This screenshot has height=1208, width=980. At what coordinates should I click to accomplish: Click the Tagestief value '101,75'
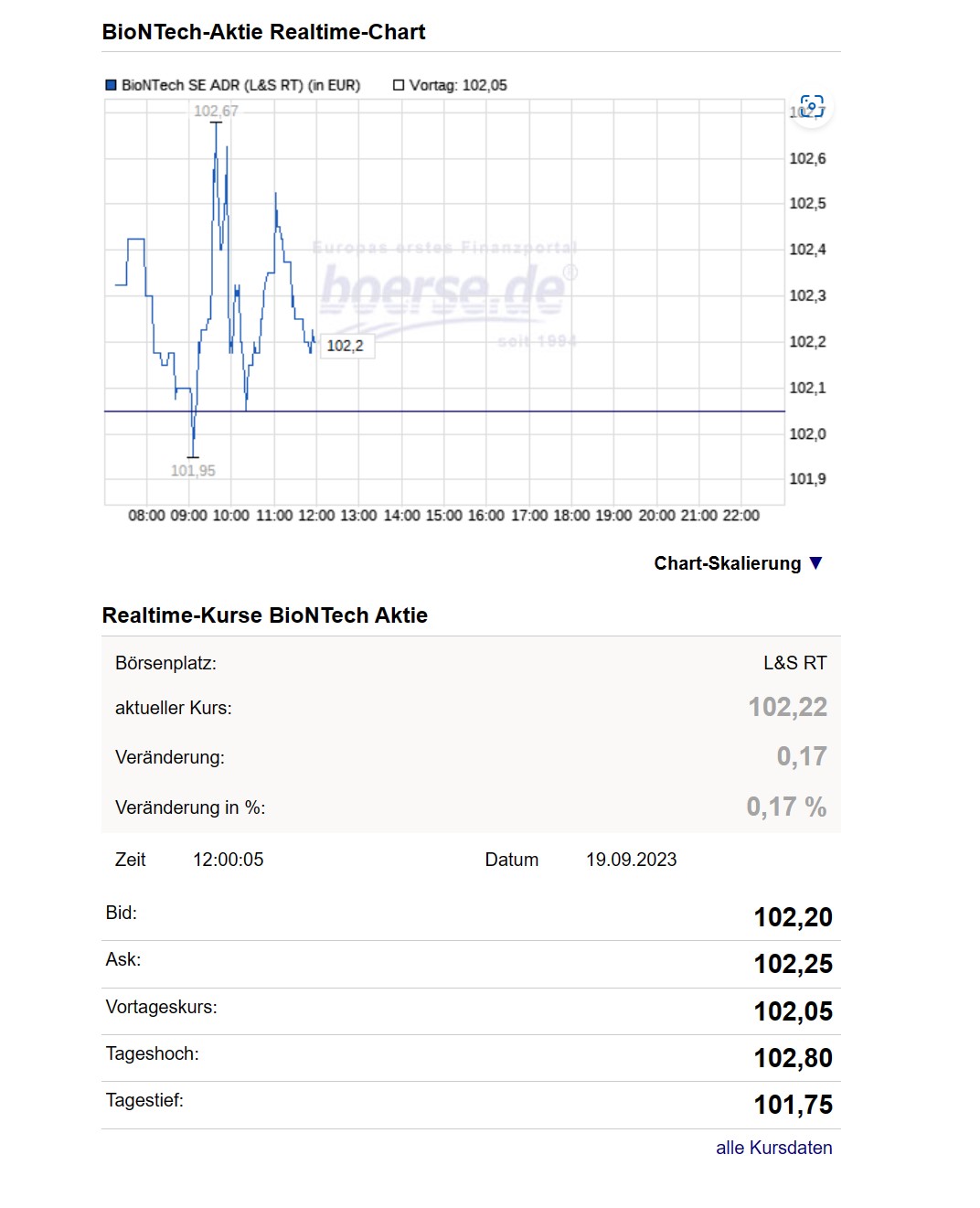(x=794, y=1105)
